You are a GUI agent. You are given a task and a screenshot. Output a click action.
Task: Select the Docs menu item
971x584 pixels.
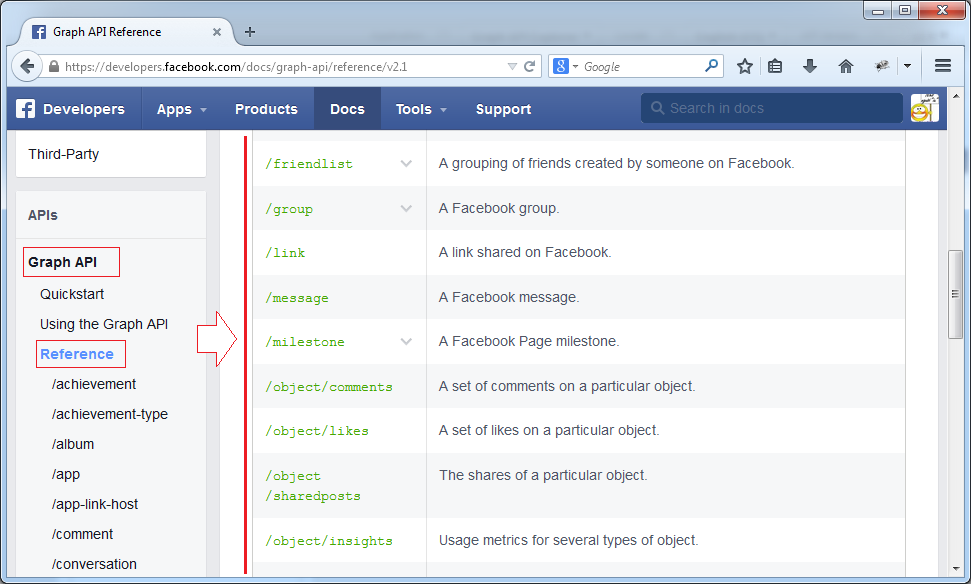(347, 109)
